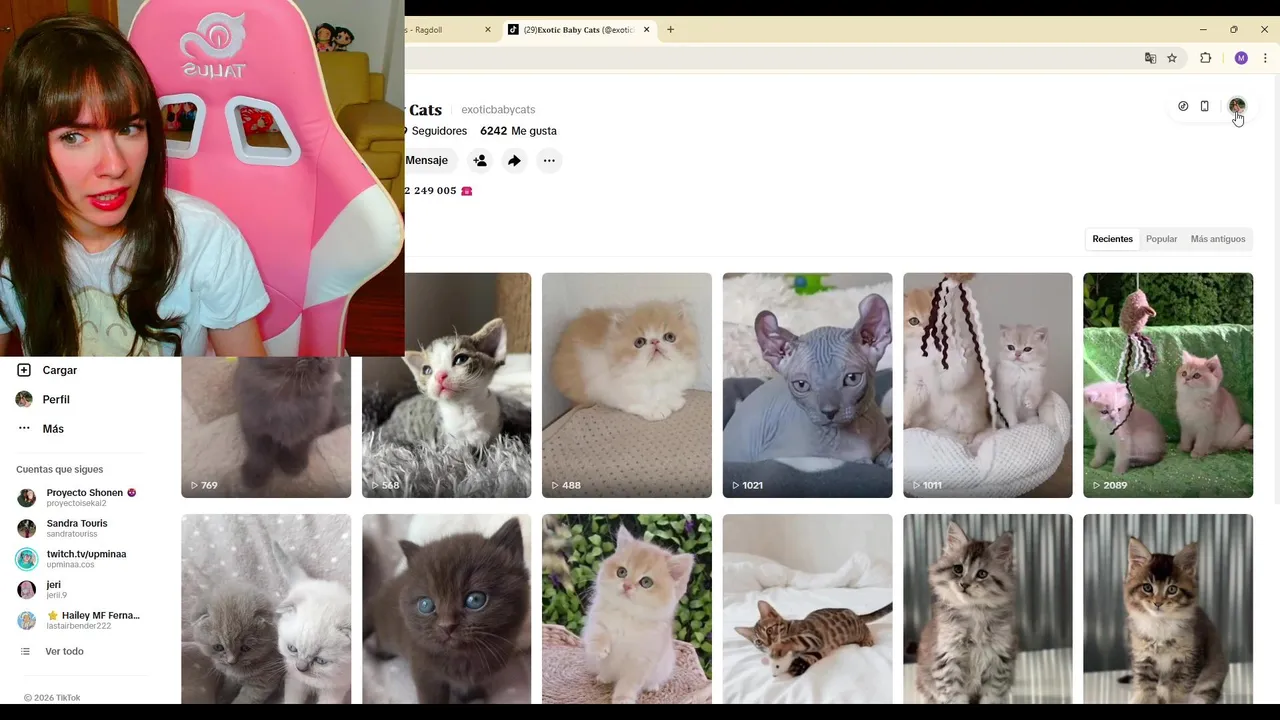This screenshot has height=720, width=1280.
Task: Open the dark blue-eyed kitten video
Action: click(447, 609)
